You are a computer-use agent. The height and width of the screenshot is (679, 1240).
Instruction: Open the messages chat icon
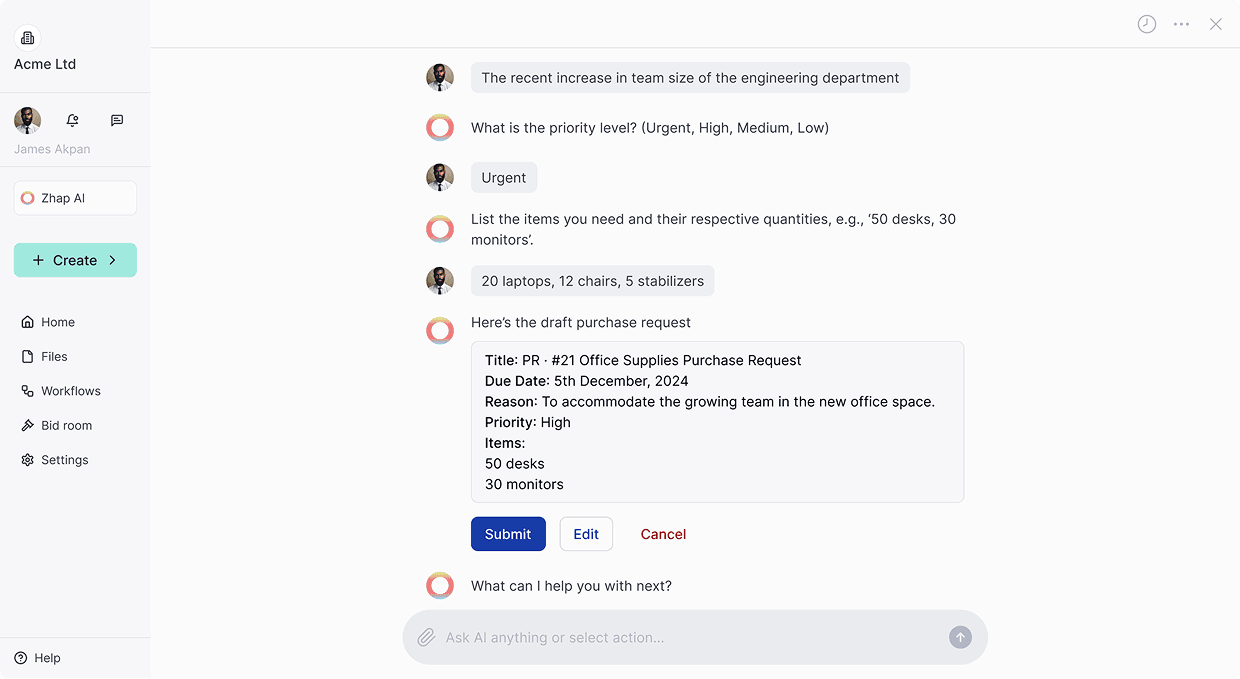point(117,120)
